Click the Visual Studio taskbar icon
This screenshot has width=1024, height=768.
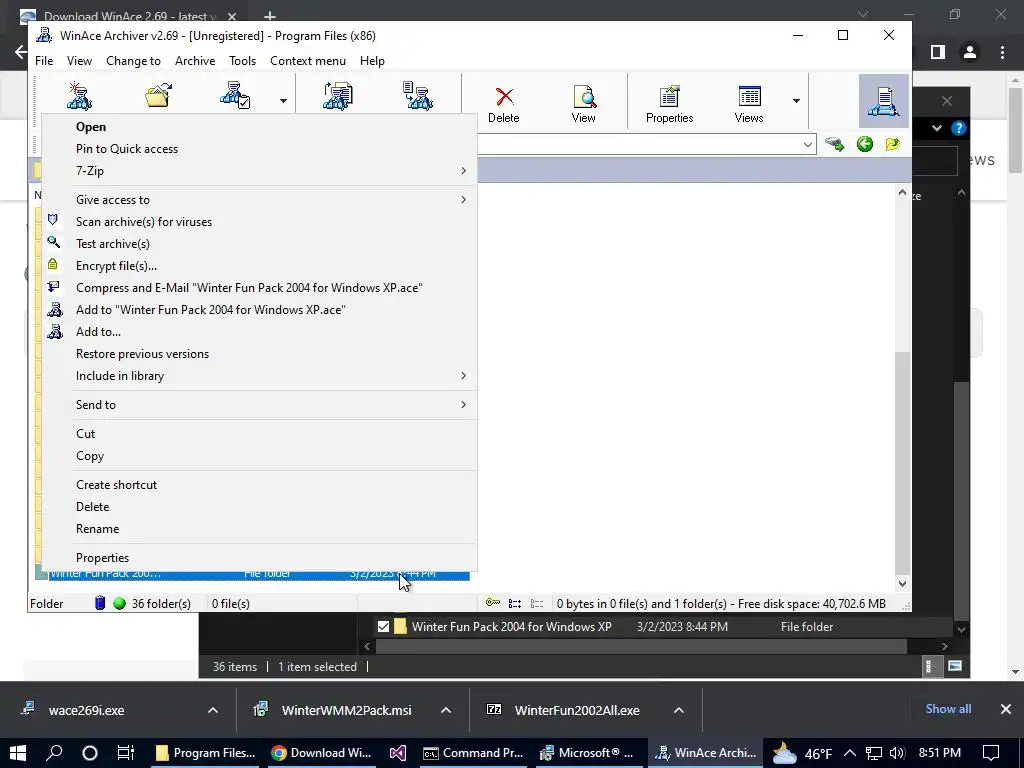397,753
